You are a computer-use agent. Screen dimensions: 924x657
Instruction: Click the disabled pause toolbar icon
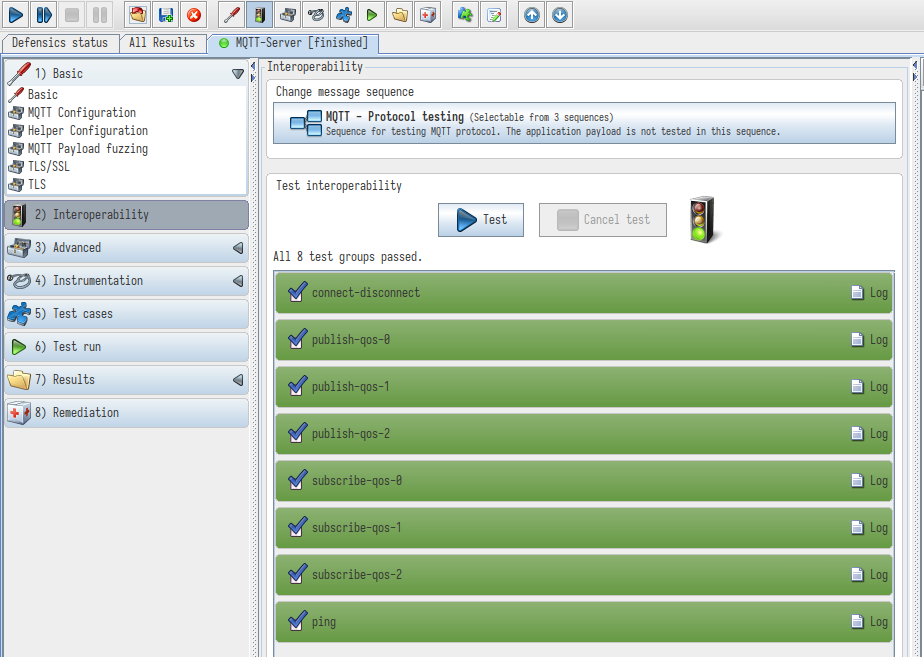(100, 14)
